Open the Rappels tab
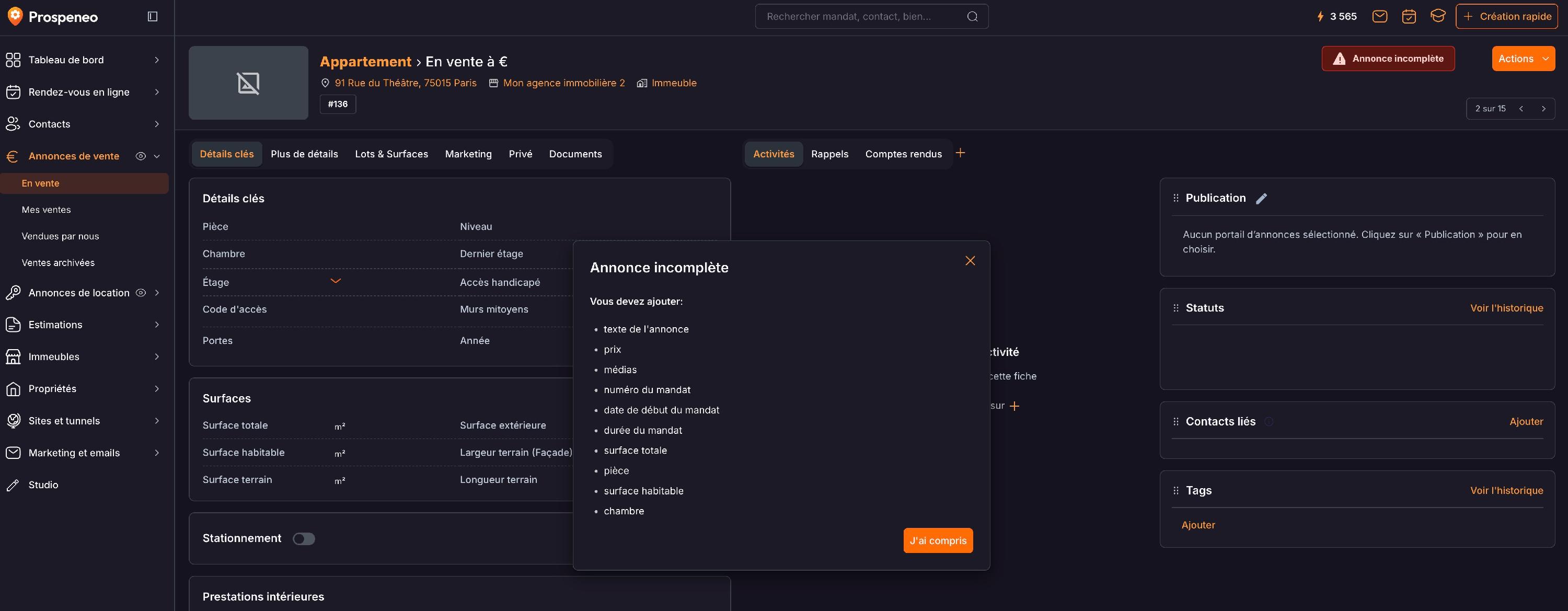 (x=829, y=154)
